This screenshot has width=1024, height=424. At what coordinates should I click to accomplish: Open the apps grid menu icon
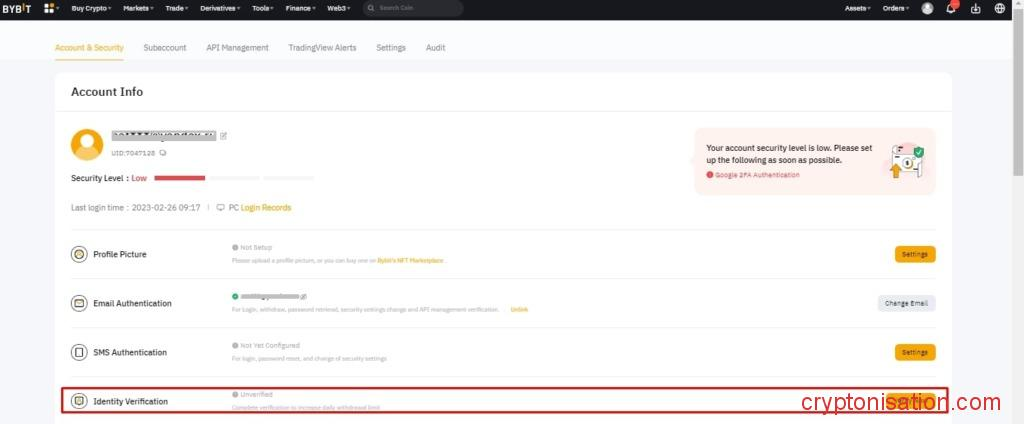coord(49,8)
